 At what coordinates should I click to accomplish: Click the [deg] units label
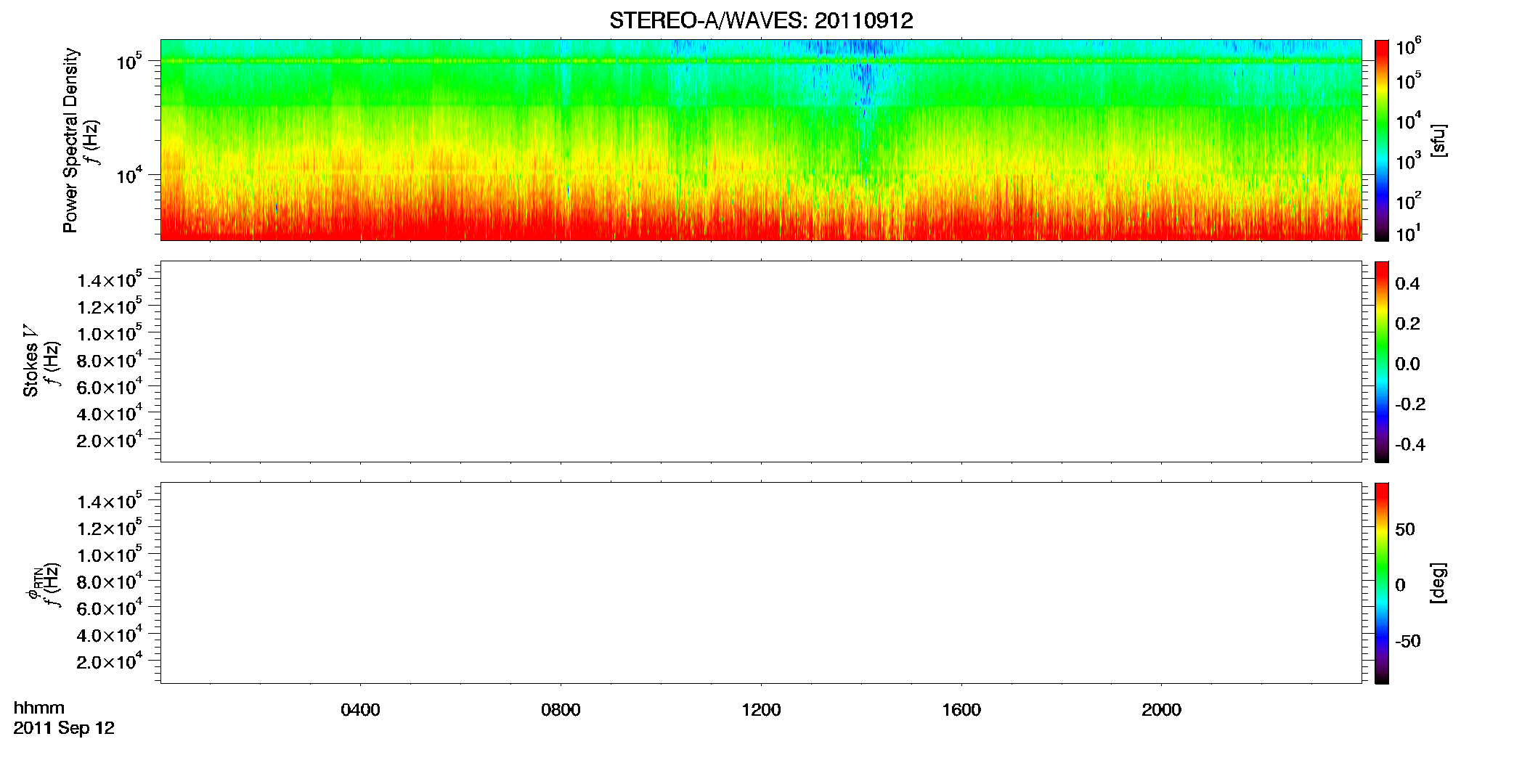[x=1438, y=583]
